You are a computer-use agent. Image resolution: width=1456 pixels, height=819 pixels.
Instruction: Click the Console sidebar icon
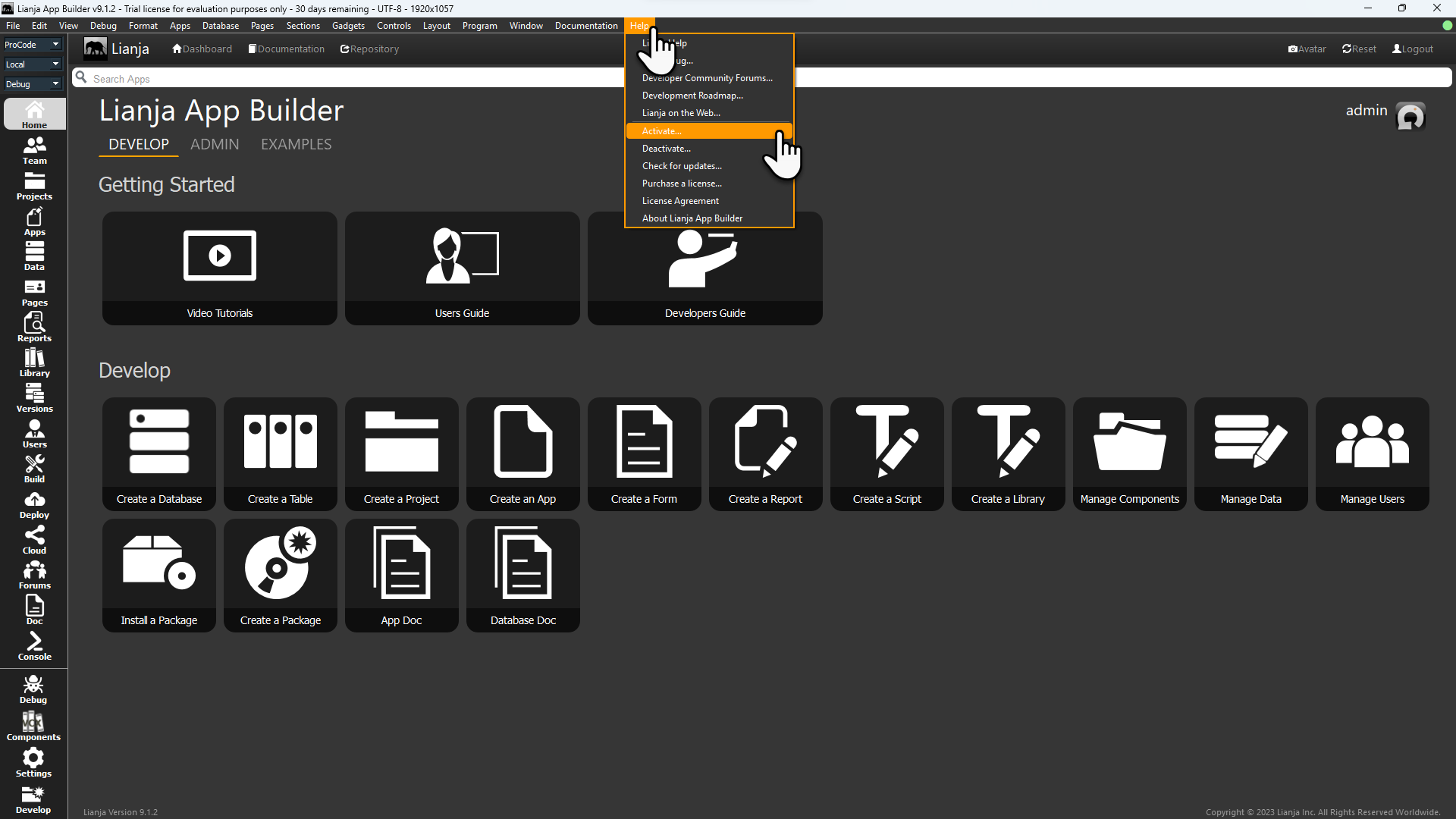tap(34, 646)
